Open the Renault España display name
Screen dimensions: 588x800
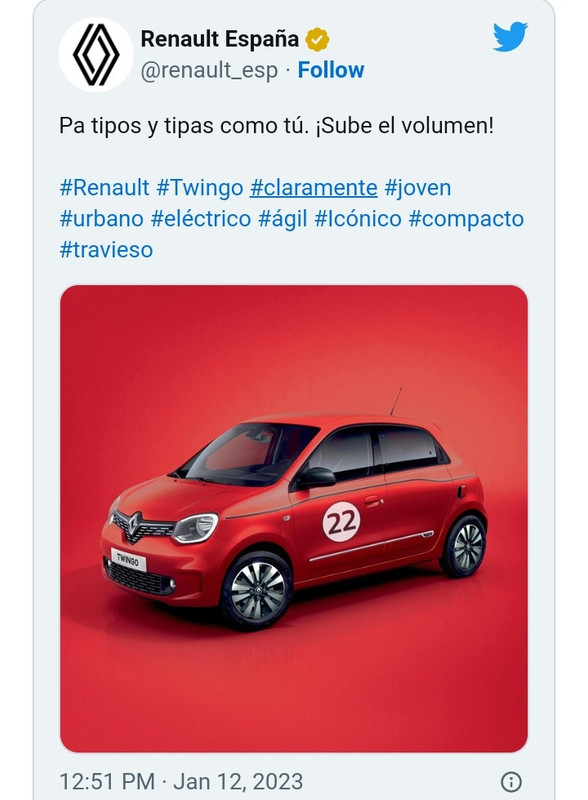219,39
